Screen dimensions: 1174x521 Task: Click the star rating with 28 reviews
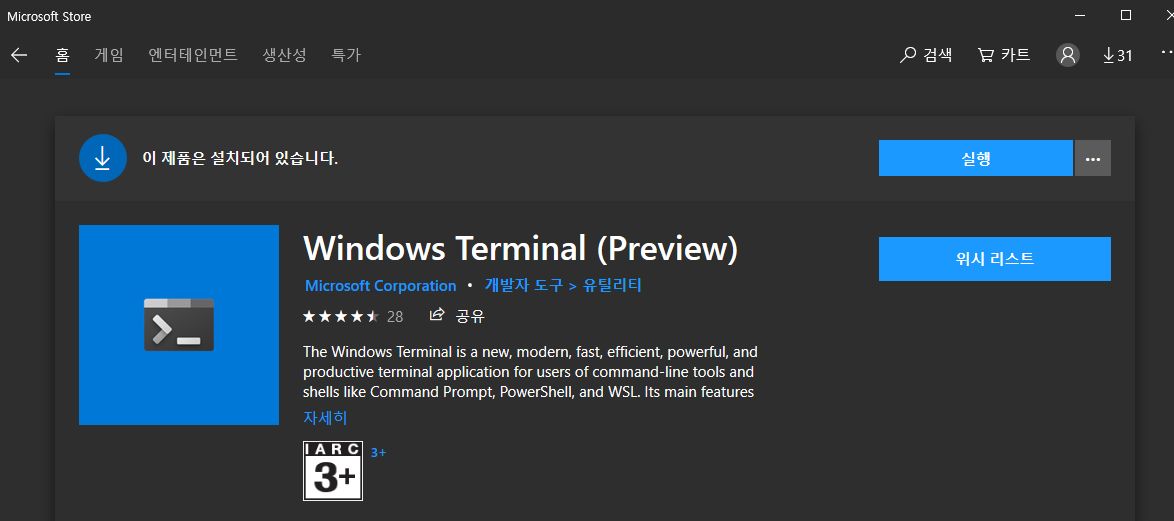[353, 317]
